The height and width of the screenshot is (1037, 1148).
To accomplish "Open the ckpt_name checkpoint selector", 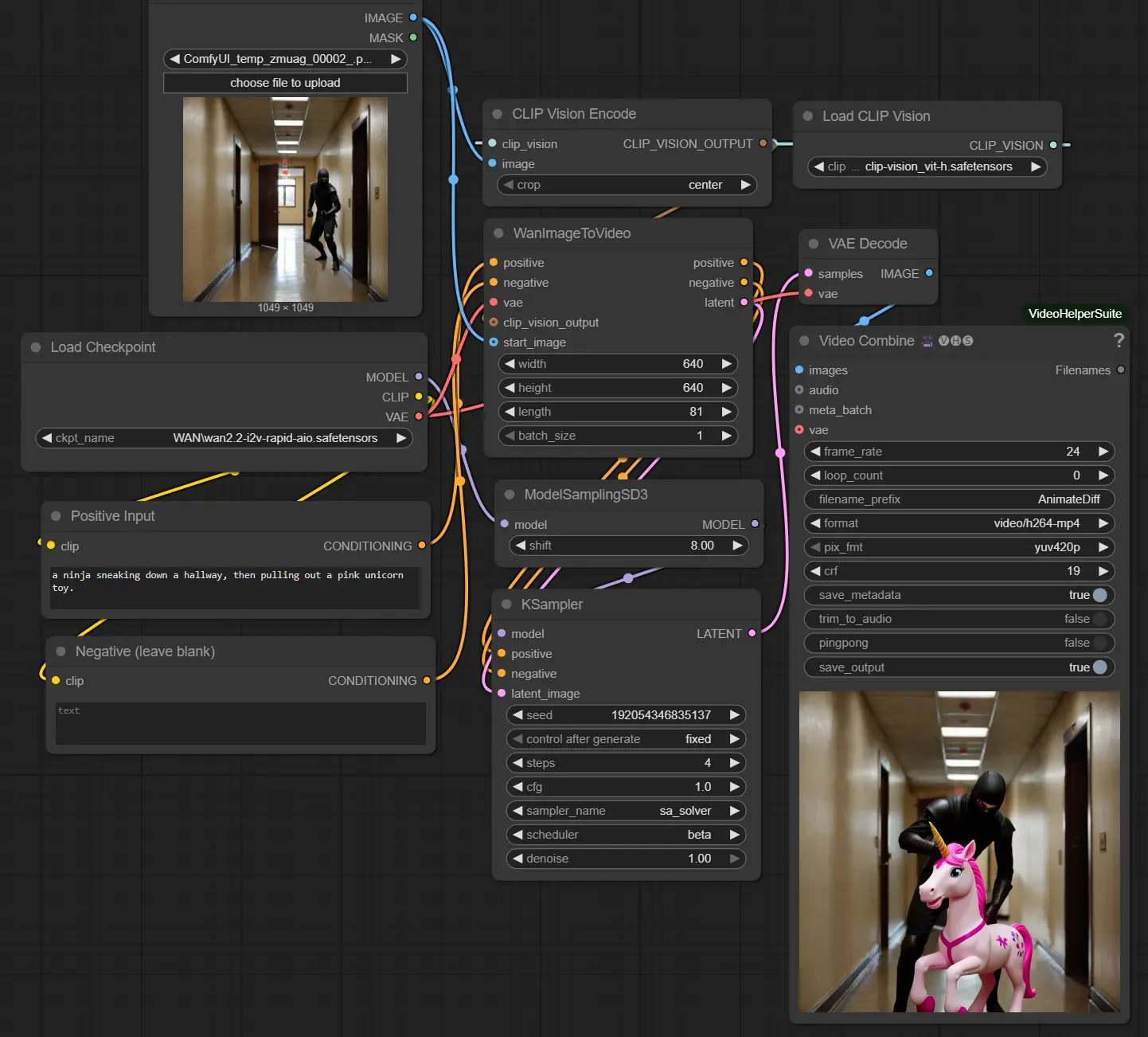I will 225,438.
